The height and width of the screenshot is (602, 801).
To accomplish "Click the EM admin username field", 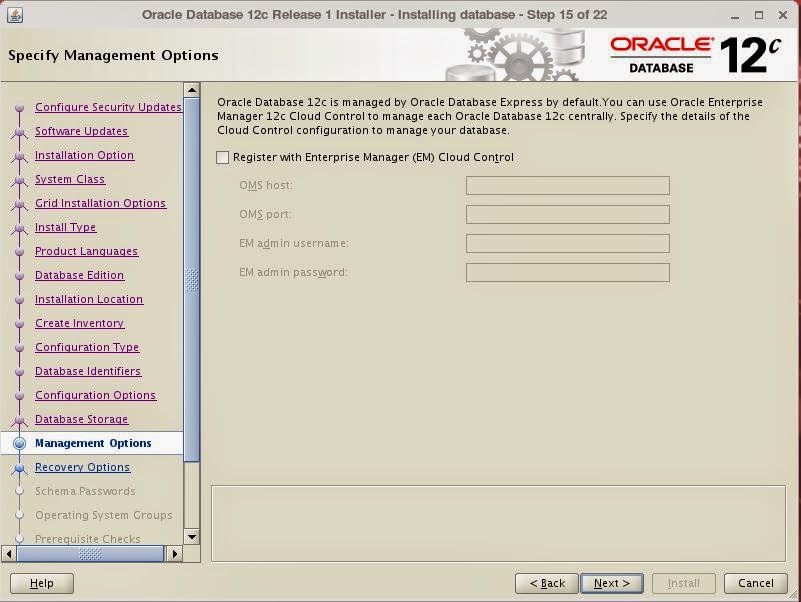I will coord(568,243).
